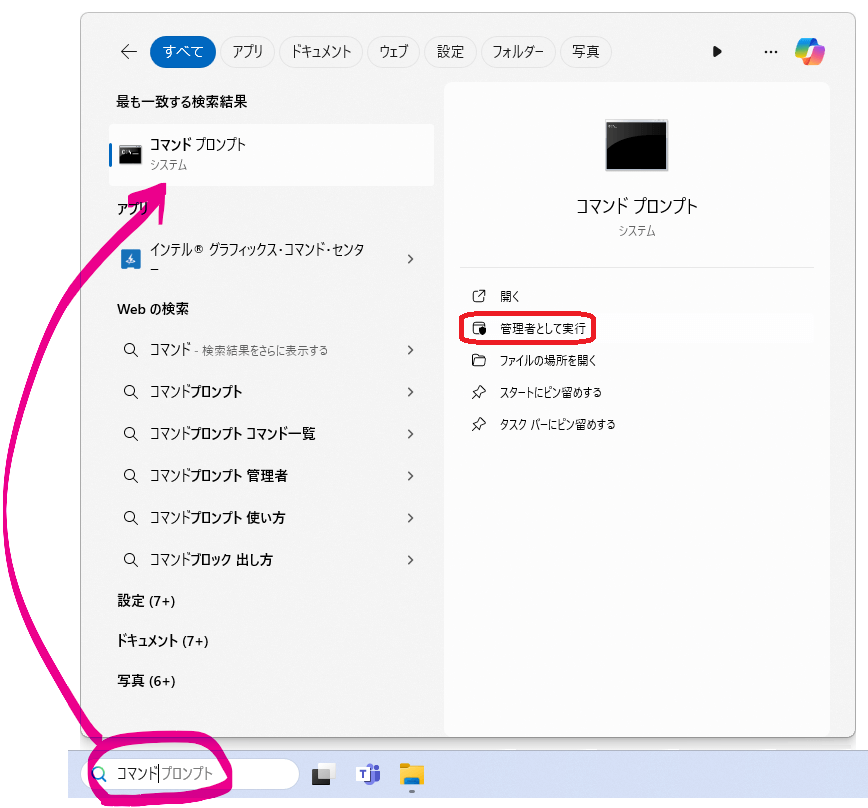Select コマンド プロンプト best match result
Screen dimensions: 868x808
(270, 154)
